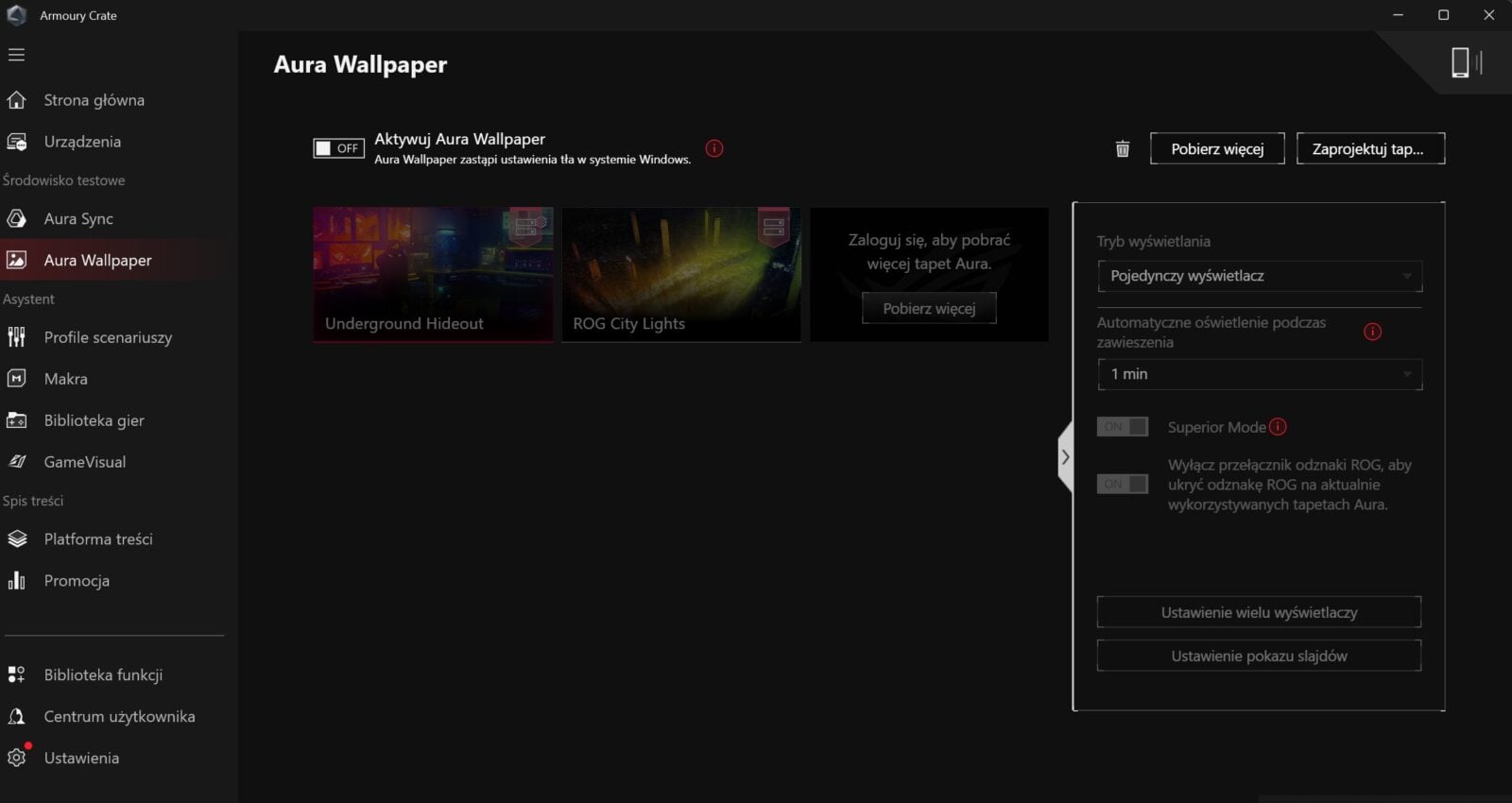Click the Środowisko testowe section label
Screen dimensions: 1512x803
63,180
